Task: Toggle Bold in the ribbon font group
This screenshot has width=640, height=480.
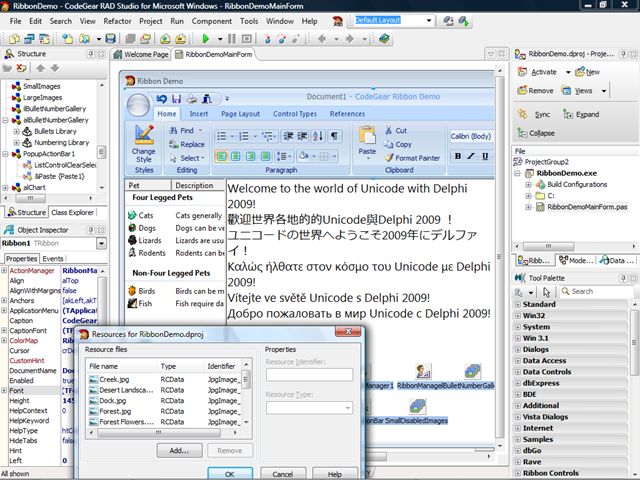Action: [x=458, y=156]
